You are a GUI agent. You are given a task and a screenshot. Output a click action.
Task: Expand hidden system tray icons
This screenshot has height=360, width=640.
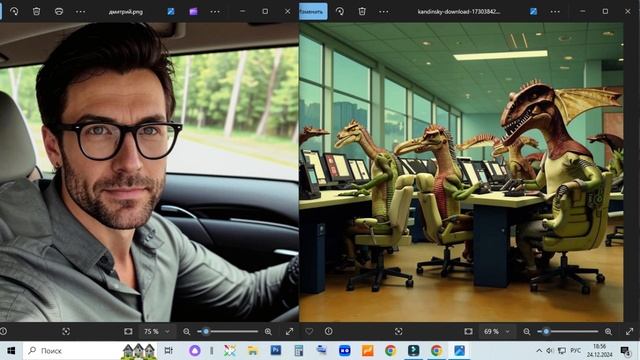(x=539, y=351)
